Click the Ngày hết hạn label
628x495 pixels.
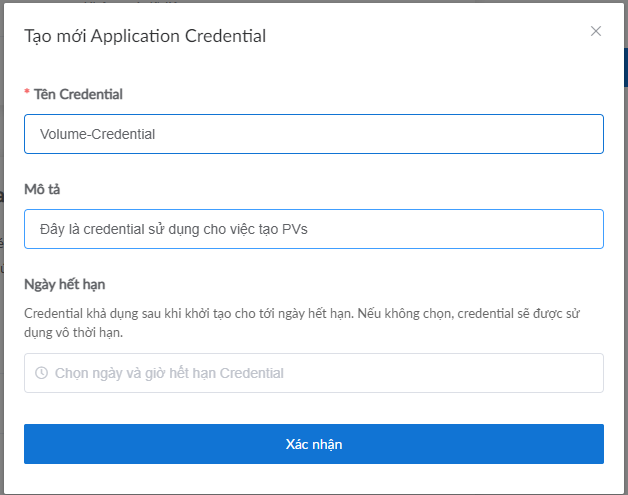coord(65,284)
